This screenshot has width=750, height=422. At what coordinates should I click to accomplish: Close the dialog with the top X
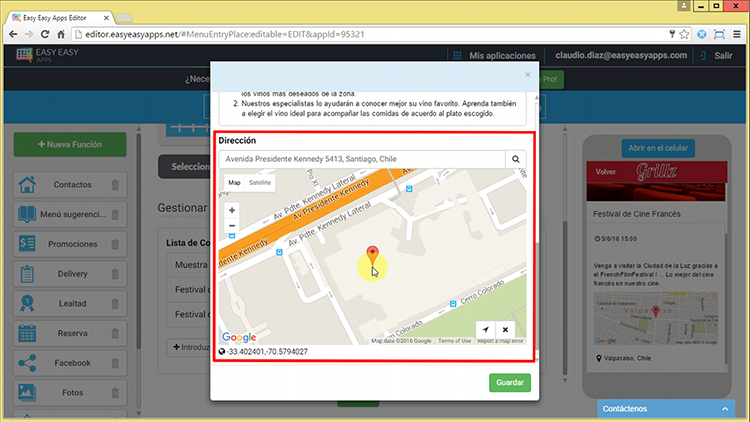tap(528, 75)
